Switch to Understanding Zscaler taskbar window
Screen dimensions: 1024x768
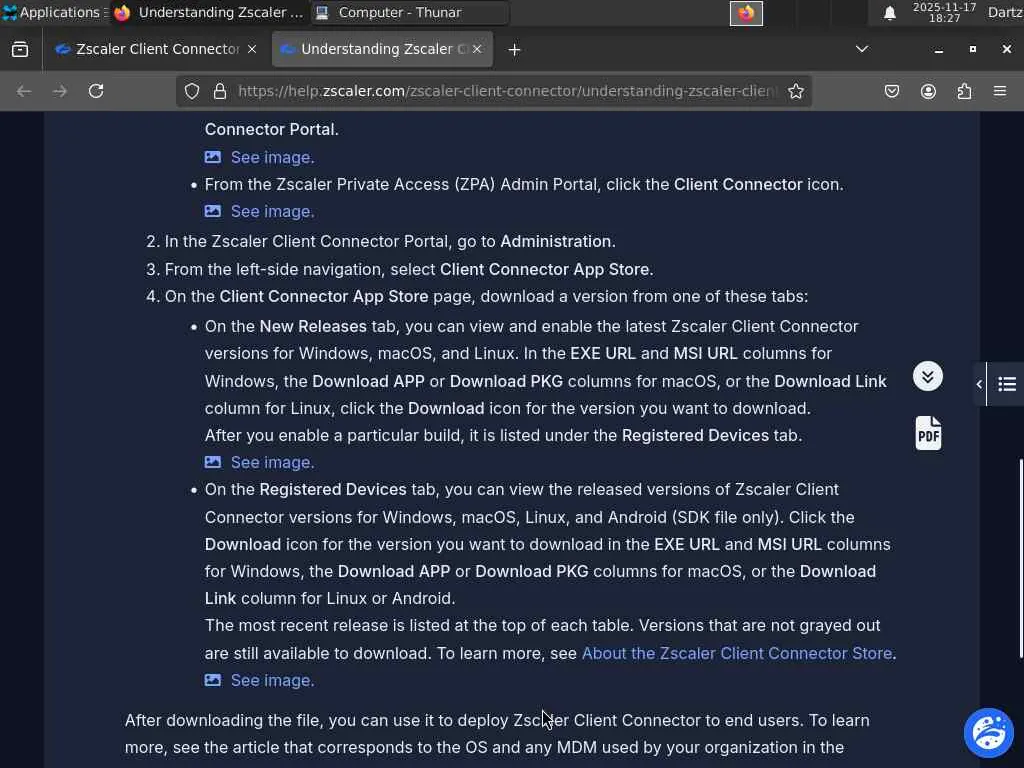click(x=209, y=12)
